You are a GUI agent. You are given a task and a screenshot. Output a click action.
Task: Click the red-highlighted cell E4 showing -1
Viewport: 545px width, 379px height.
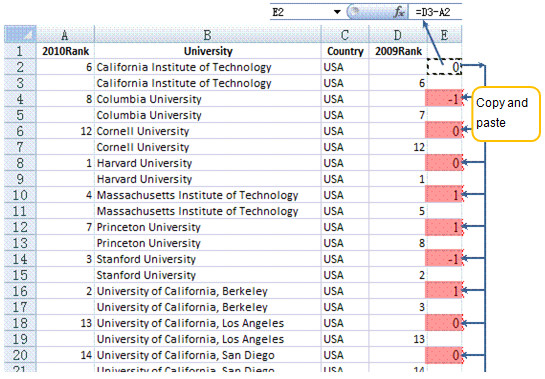pos(444,99)
